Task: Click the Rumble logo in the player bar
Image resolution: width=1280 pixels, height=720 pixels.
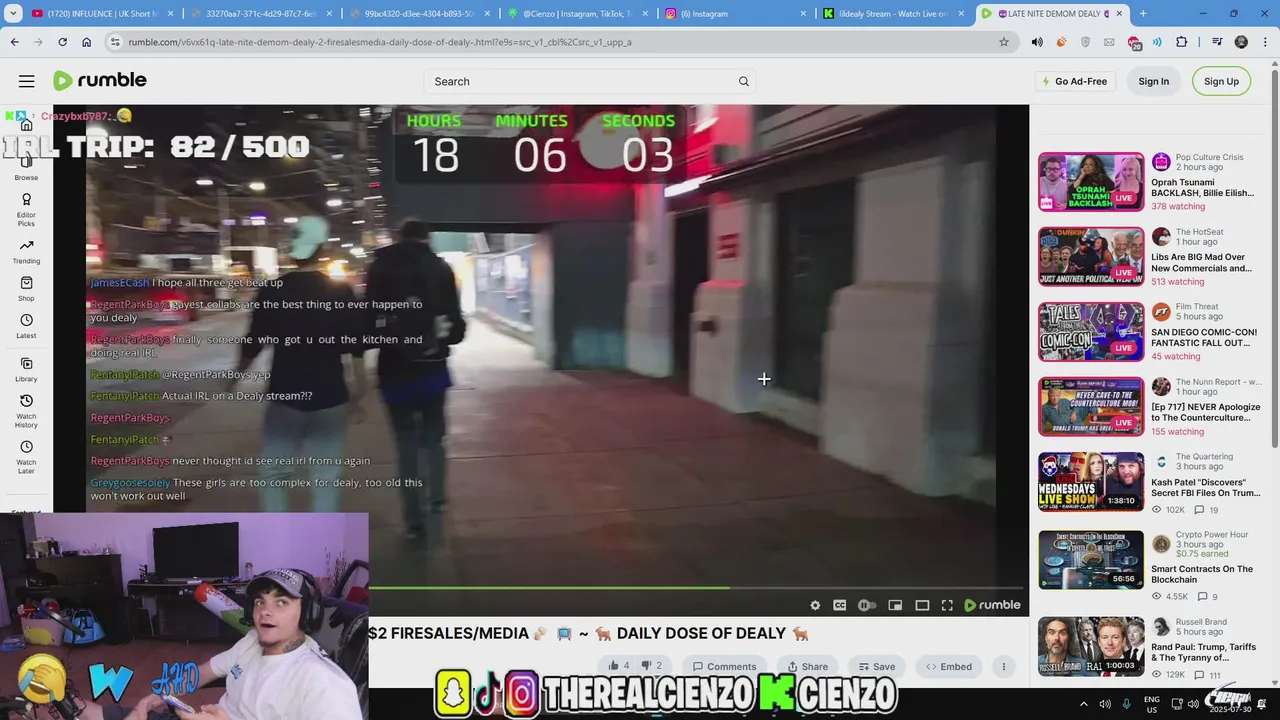Action: coord(992,605)
